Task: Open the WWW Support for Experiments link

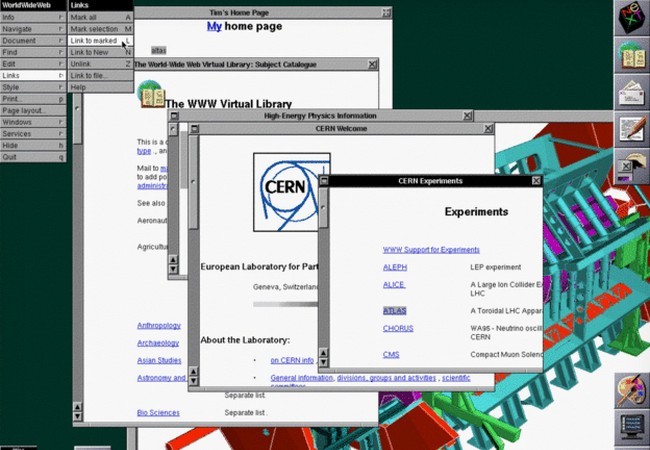Action: pos(431,250)
